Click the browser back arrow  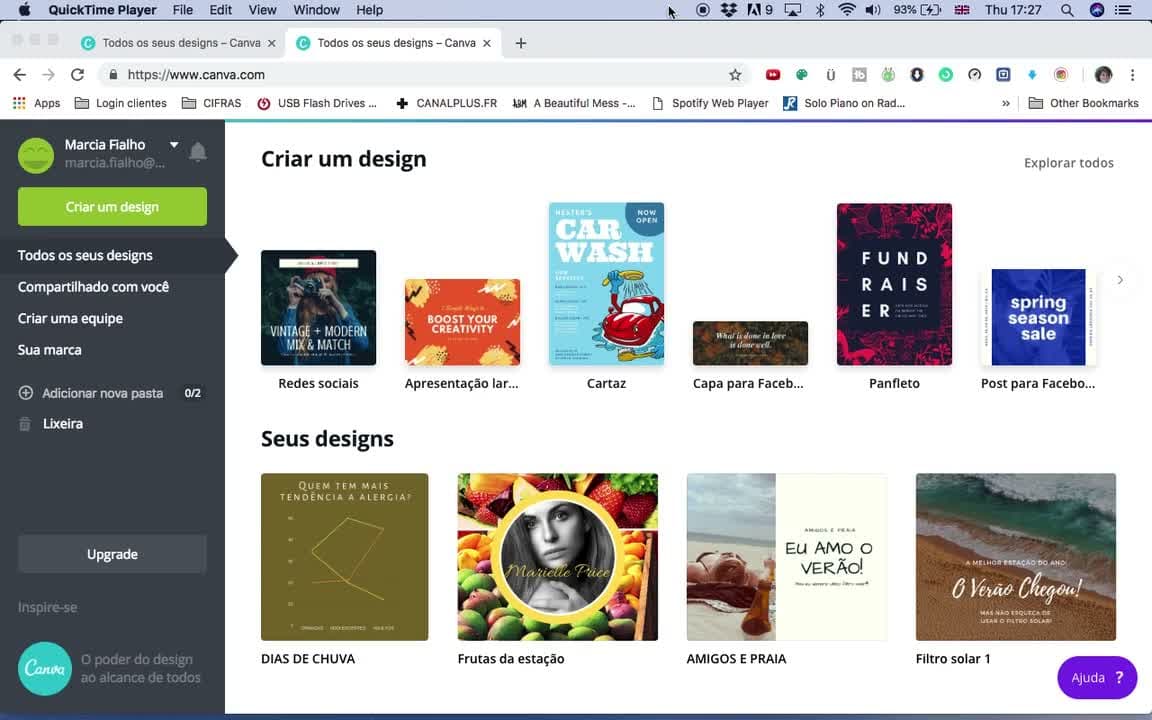click(x=20, y=75)
